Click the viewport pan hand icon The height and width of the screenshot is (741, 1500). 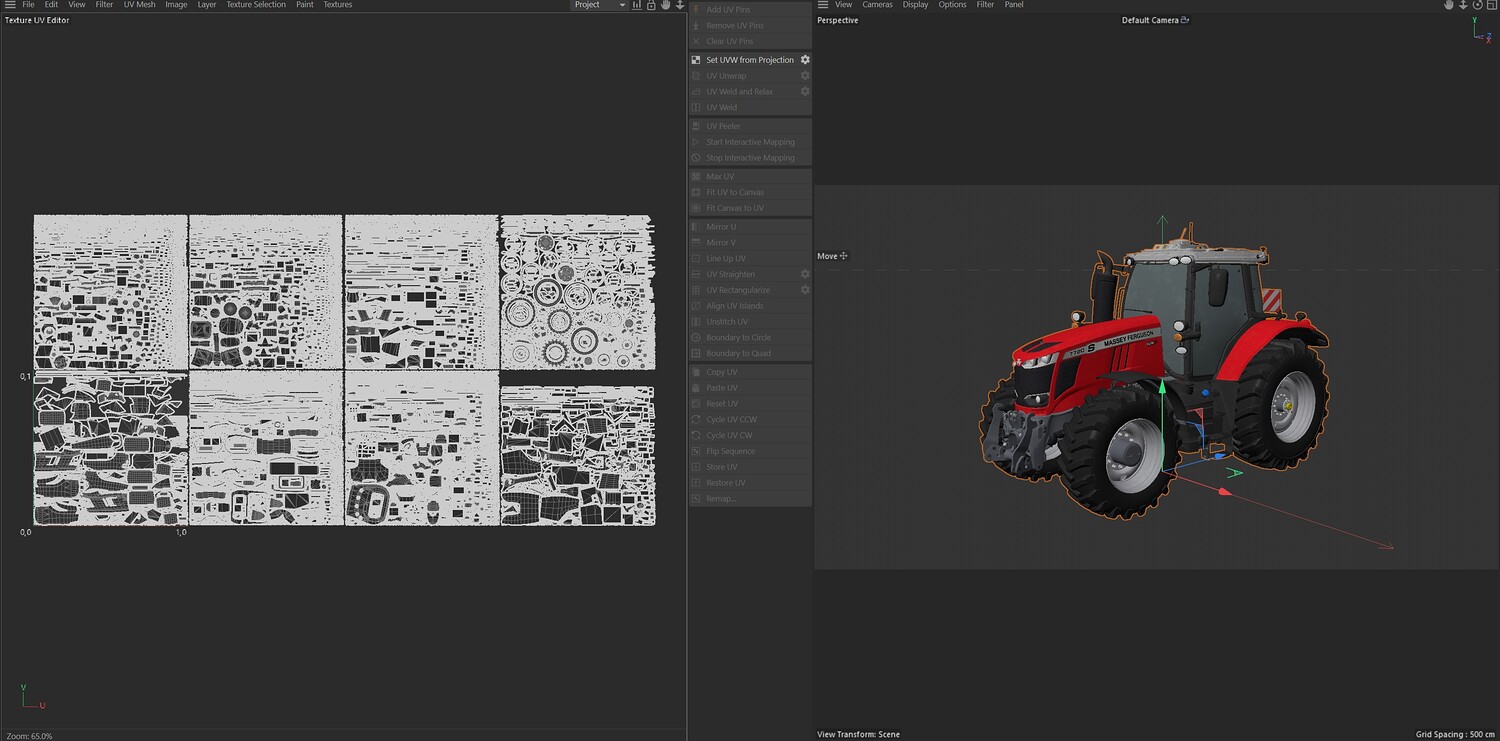1449,5
